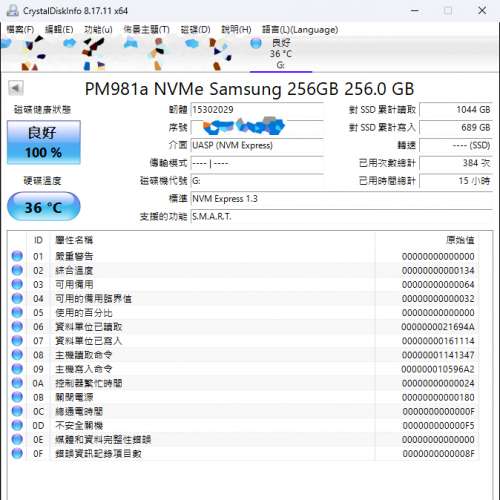
Task: Click the 屬性名稱 attribute name column header
Action: pyautogui.click(x=74, y=240)
